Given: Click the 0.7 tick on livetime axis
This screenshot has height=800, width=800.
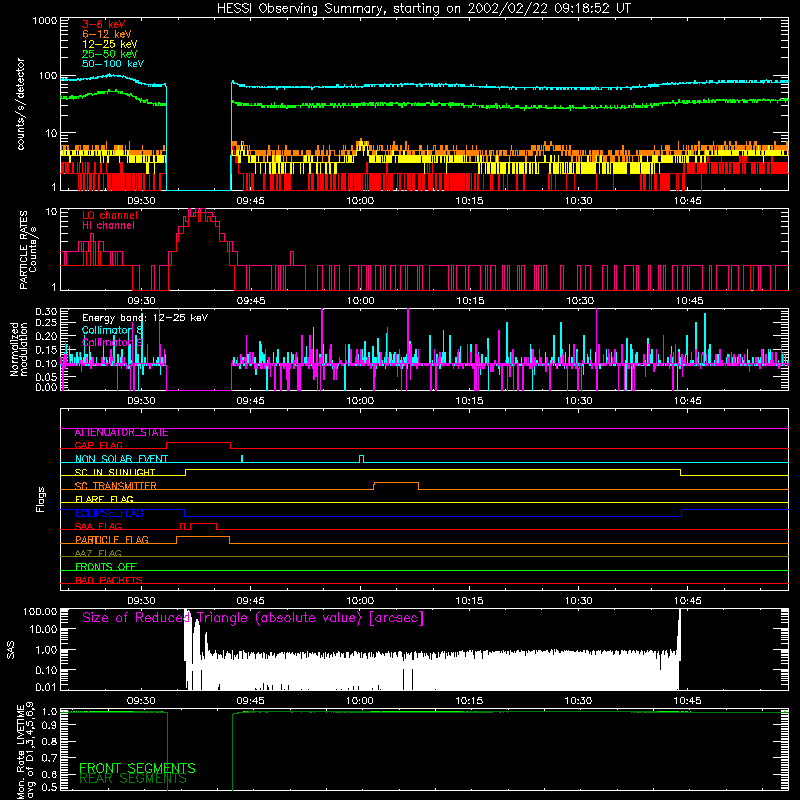Looking at the screenshot, I should tap(49, 758).
